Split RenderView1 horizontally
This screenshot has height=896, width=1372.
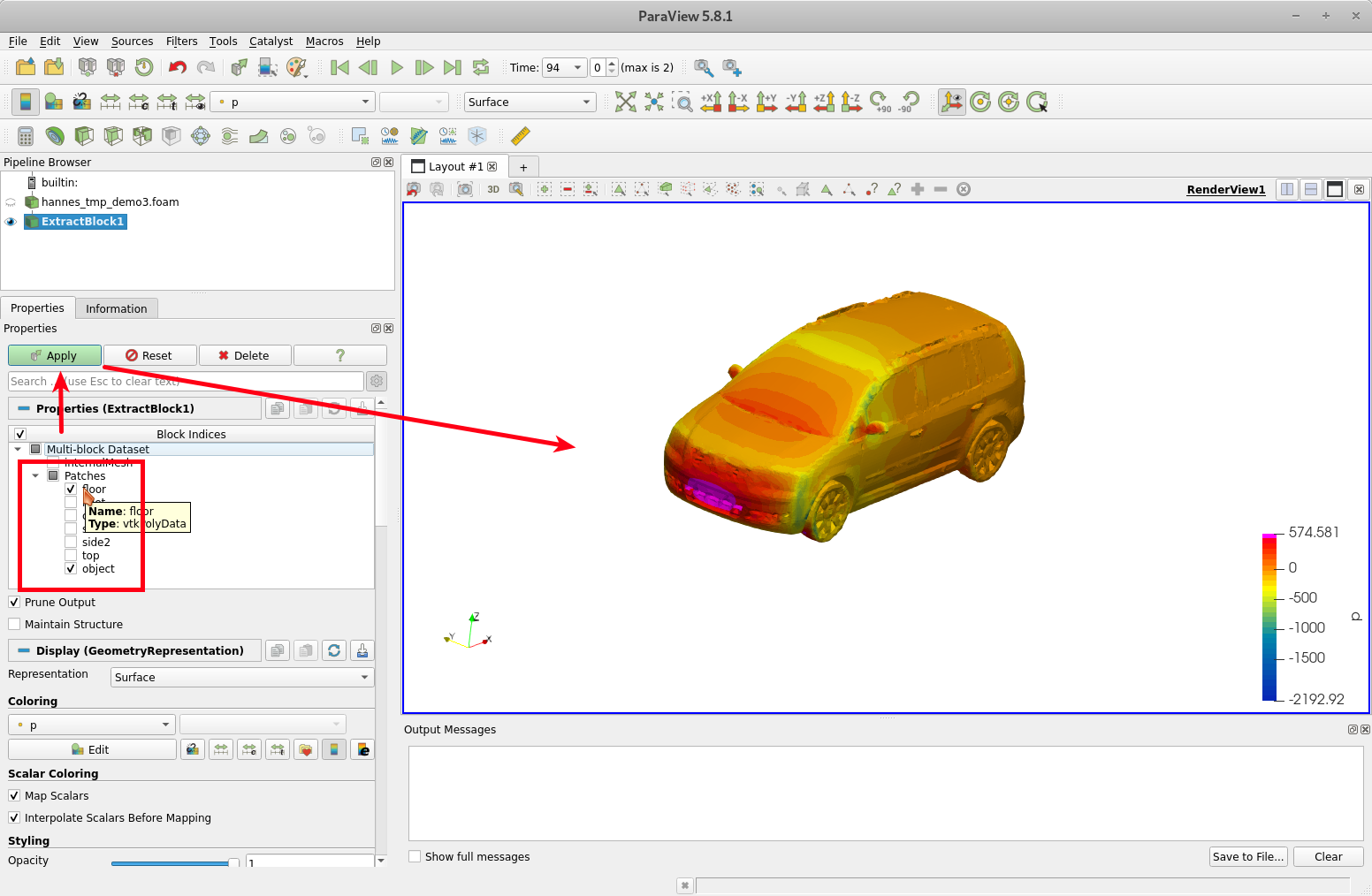click(1287, 189)
